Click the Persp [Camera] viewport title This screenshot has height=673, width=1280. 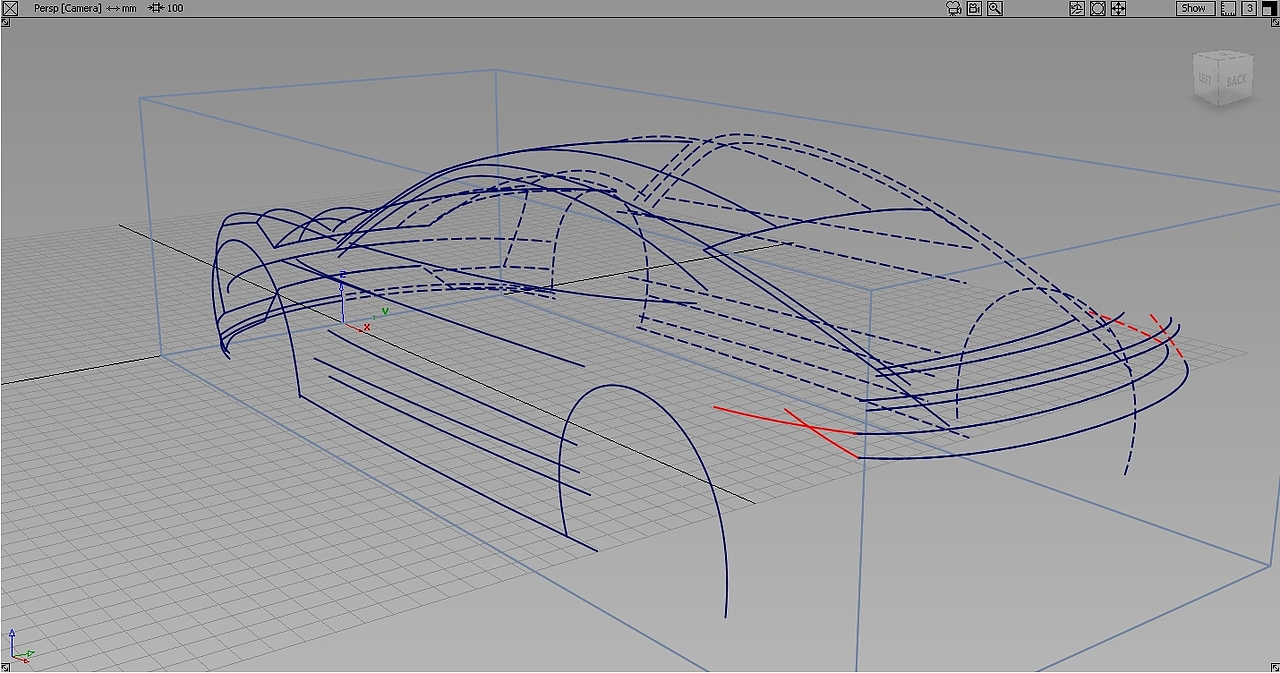tap(66, 8)
